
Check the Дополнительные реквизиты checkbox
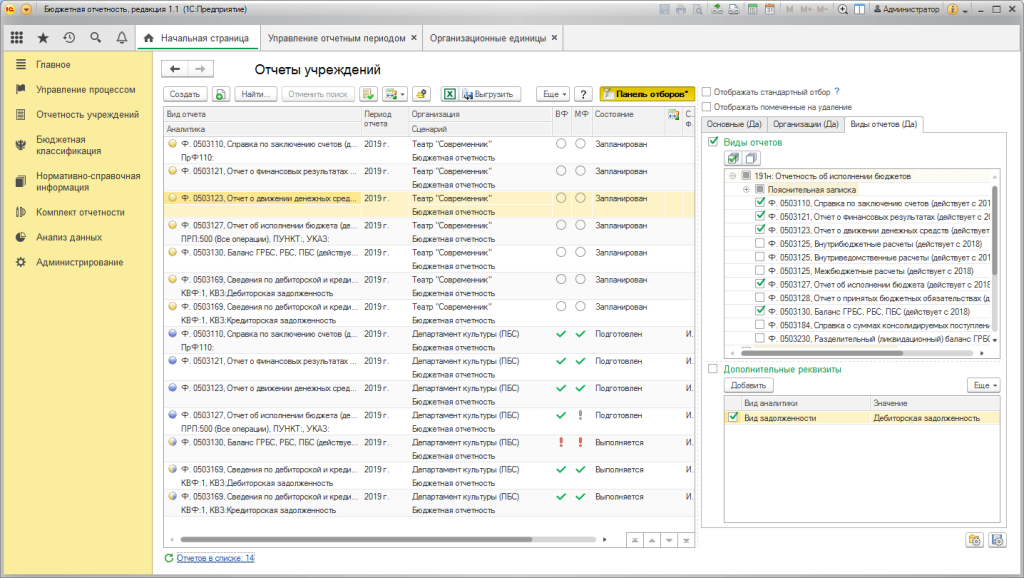click(x=713, y=369)
